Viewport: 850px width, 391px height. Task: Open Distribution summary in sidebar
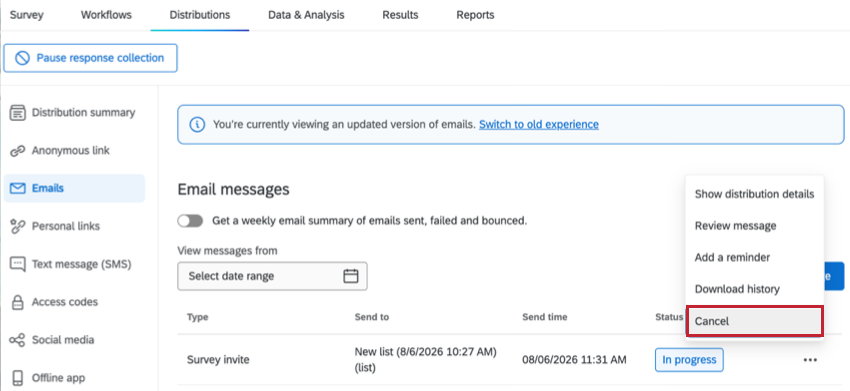74,113
